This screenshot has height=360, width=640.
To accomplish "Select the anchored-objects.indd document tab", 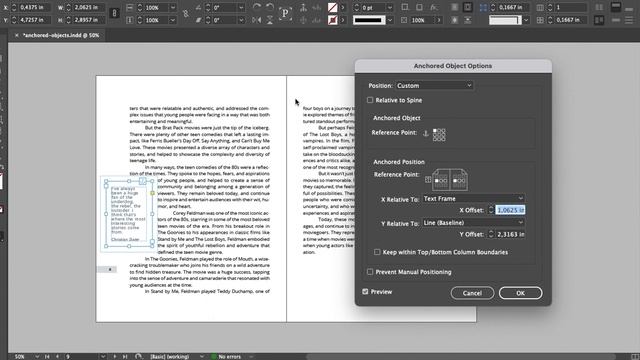I will click(61, 36).
